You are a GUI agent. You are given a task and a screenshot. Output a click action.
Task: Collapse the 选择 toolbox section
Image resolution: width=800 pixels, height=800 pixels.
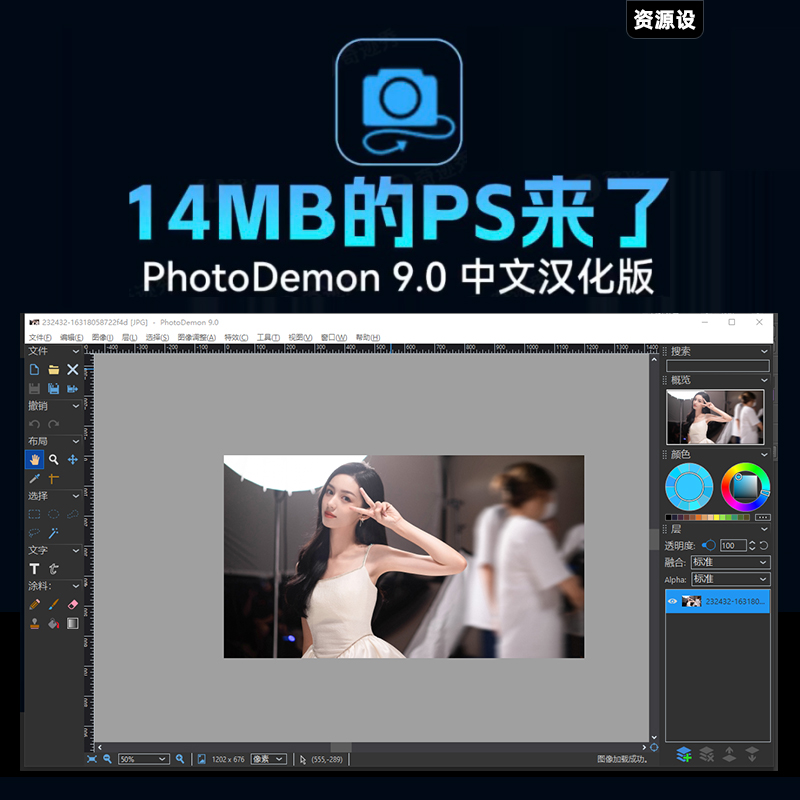(76, 496)
